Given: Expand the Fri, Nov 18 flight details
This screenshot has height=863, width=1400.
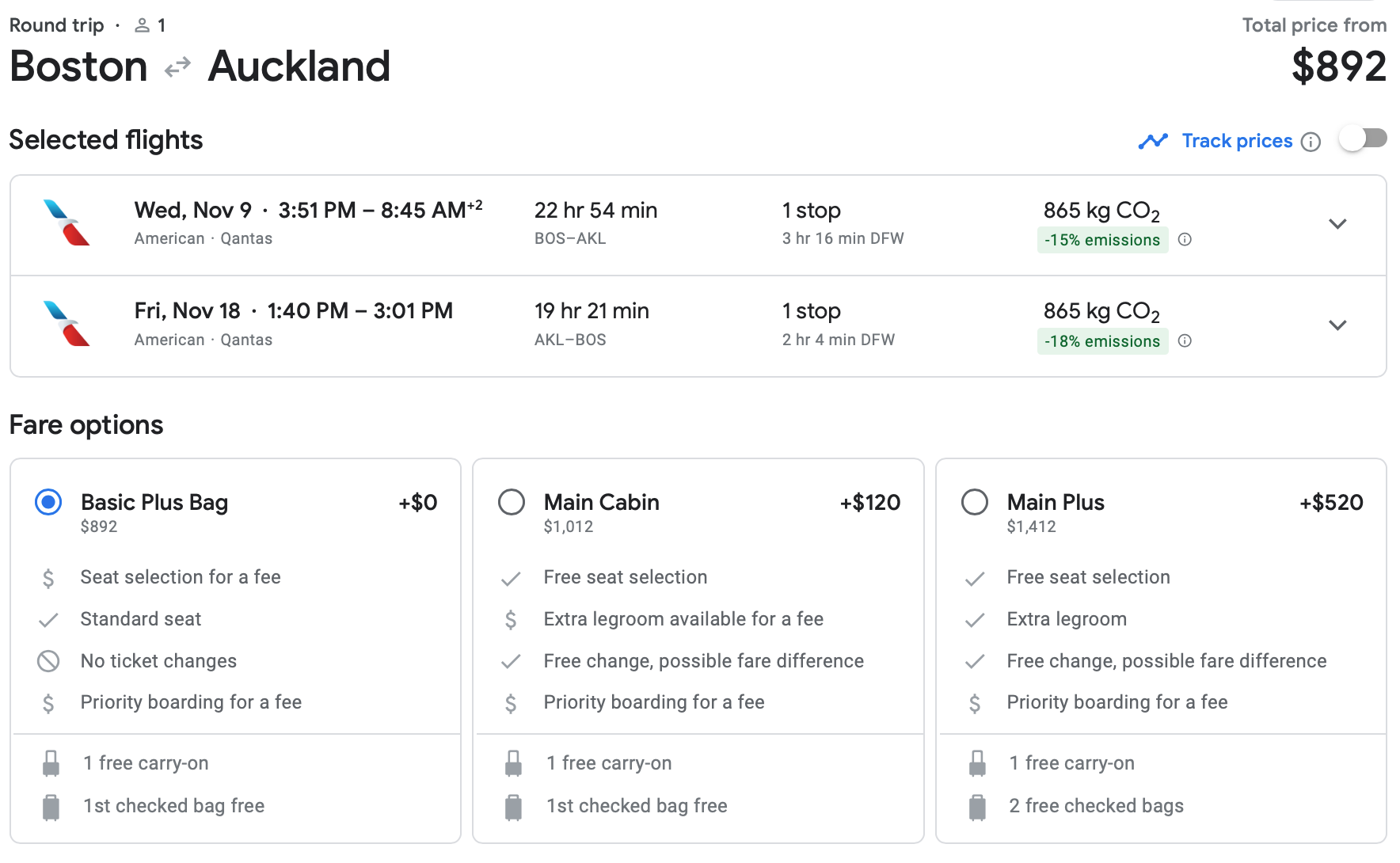Looking at the screenshot, I should coord(1337,325).
